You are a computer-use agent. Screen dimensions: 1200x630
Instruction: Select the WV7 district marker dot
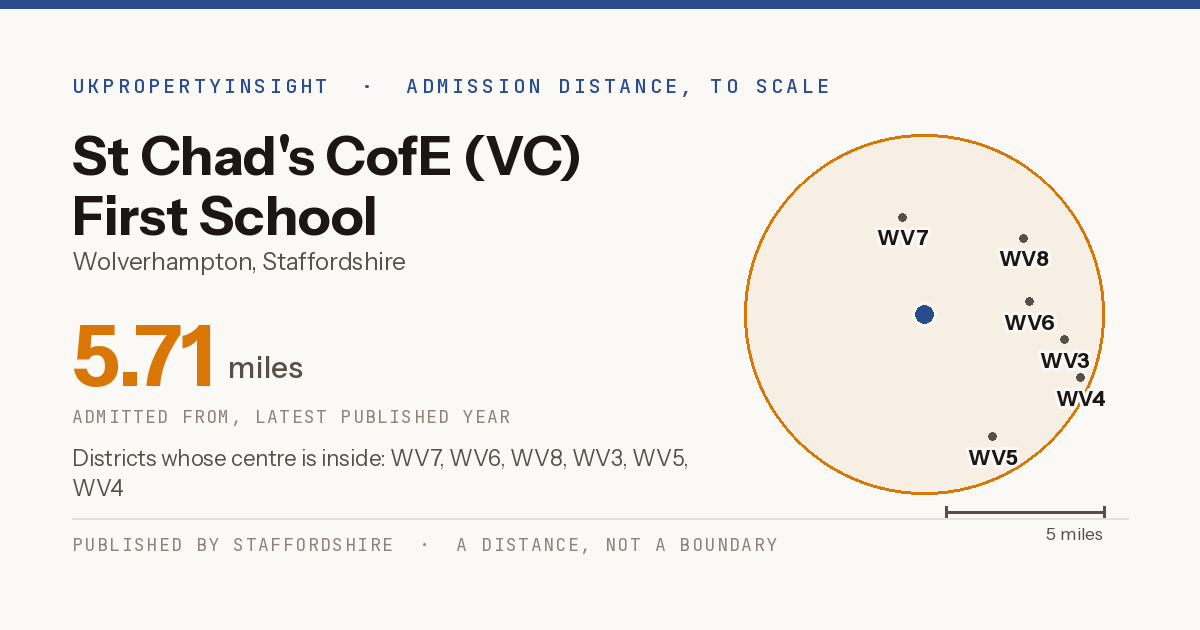pos(902,217)
